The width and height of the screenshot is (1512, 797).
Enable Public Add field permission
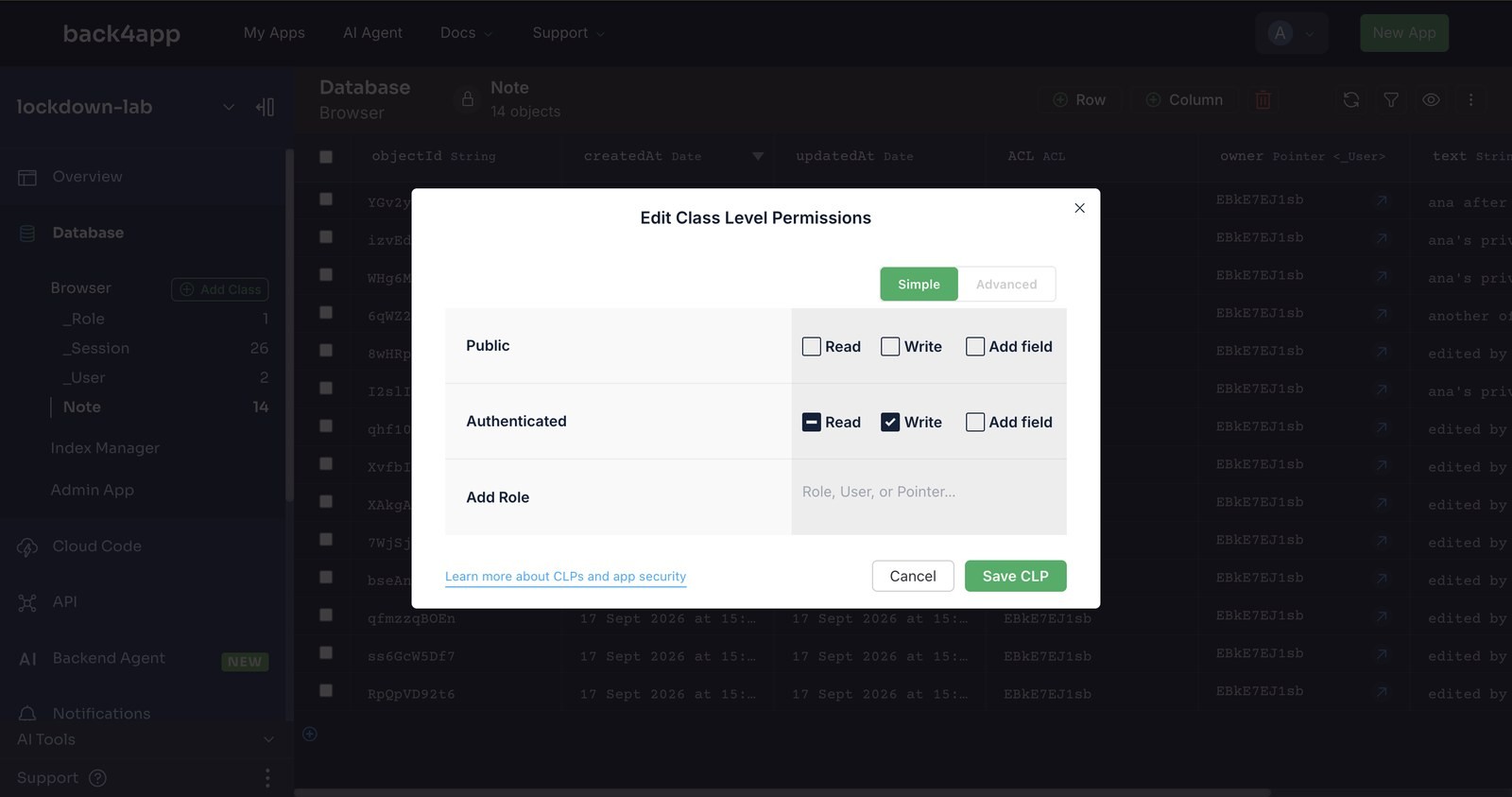pyautogui.click(x=975, y=347)
